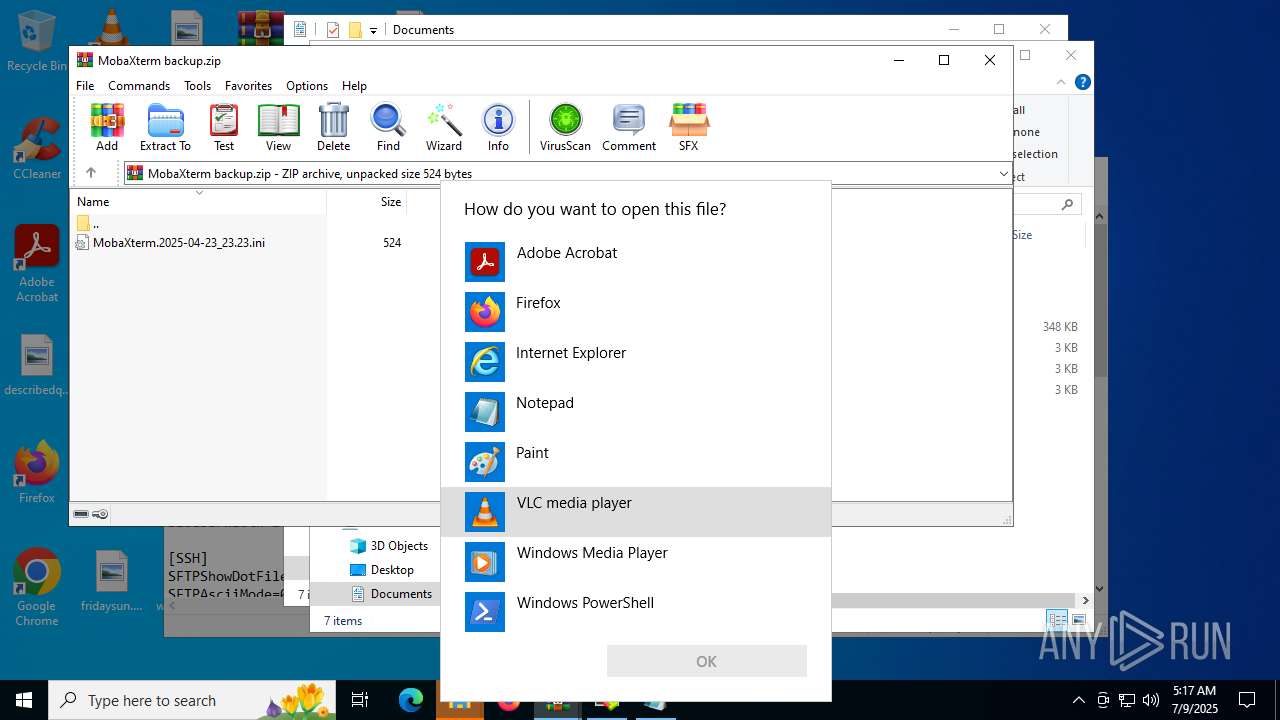Open Task View on the taskbar
This screenshot has width=1280, height=720.
(x=360, y=700)
